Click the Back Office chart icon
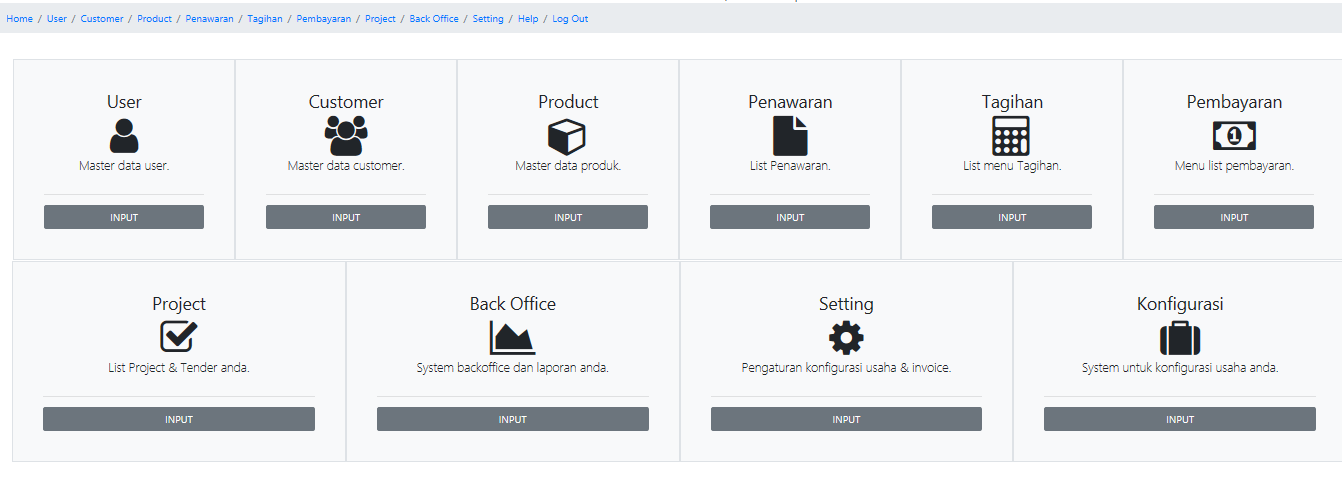 (512, 338)
